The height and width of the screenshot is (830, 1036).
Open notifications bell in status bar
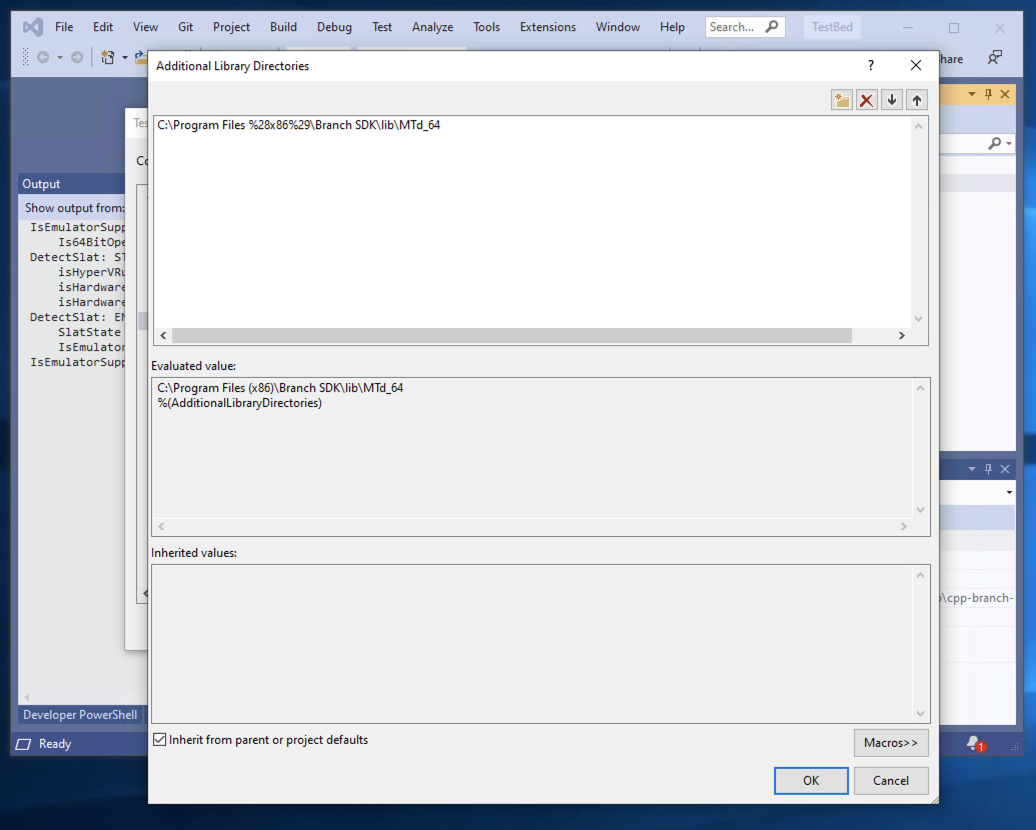click(975, 744)
